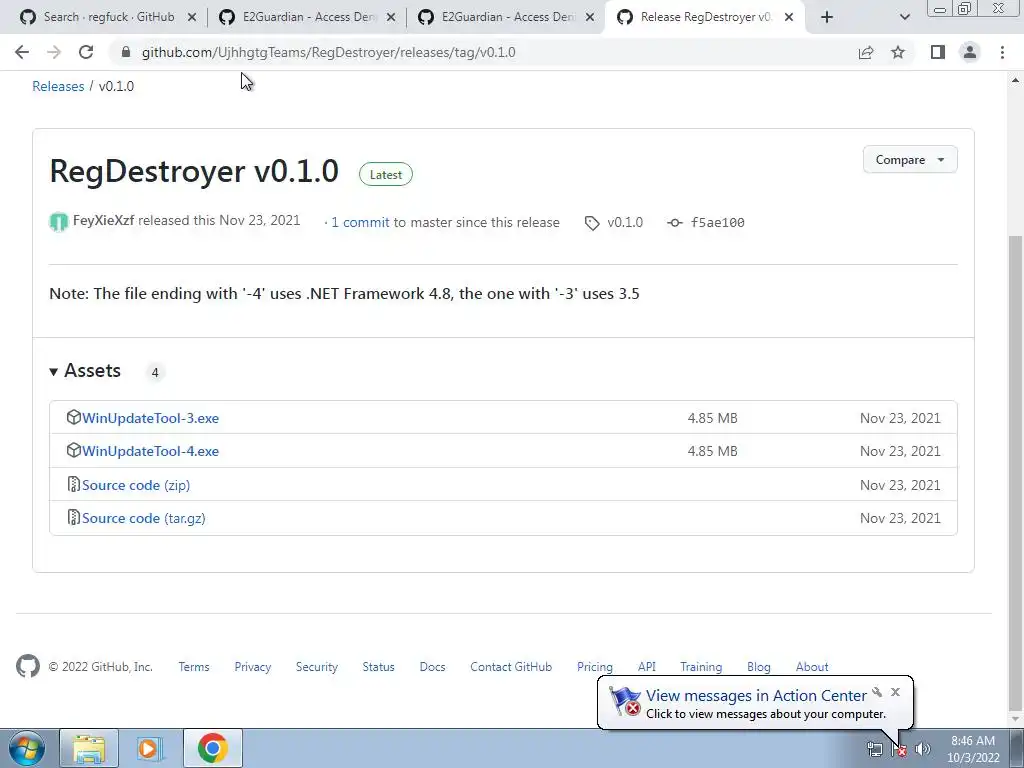Click zip file icon beside Source code (zip)
Screen dimensions: 1024x768
[74, 485]
